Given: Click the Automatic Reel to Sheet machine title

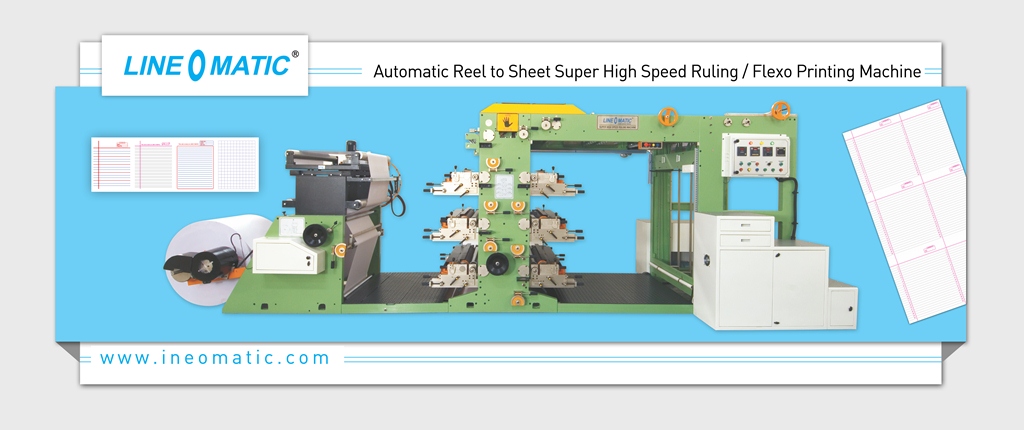Looking at the screenshot, I should coord(646,73).
